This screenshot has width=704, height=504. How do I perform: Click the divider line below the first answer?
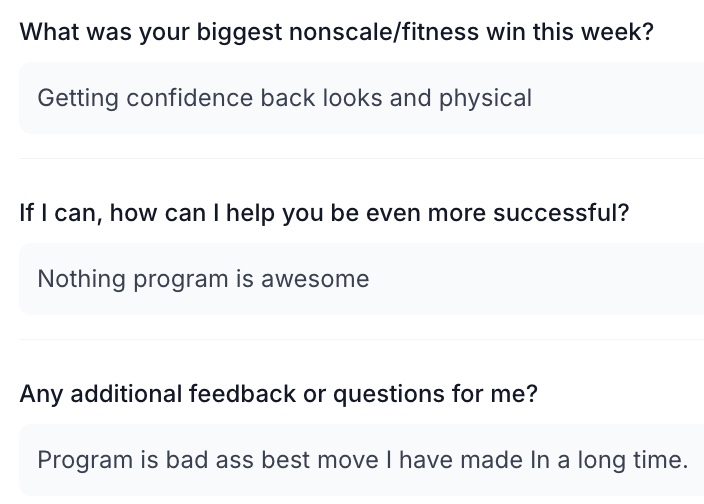coord(360,158)
